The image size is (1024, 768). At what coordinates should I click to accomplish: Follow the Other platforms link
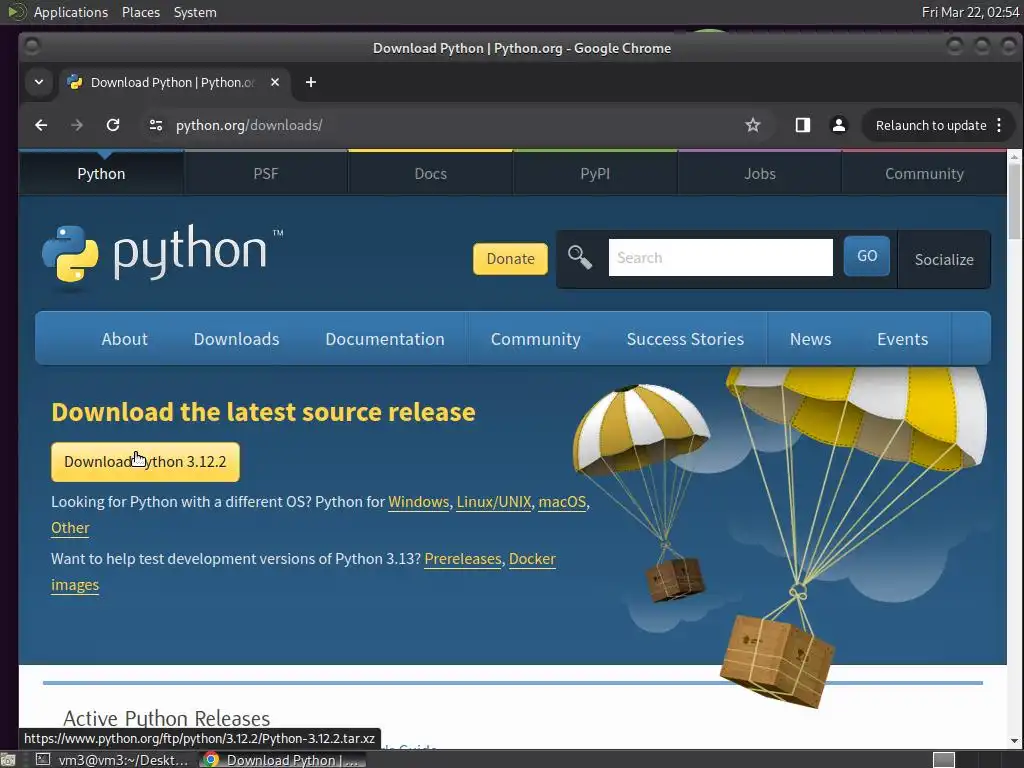[71, 528]
